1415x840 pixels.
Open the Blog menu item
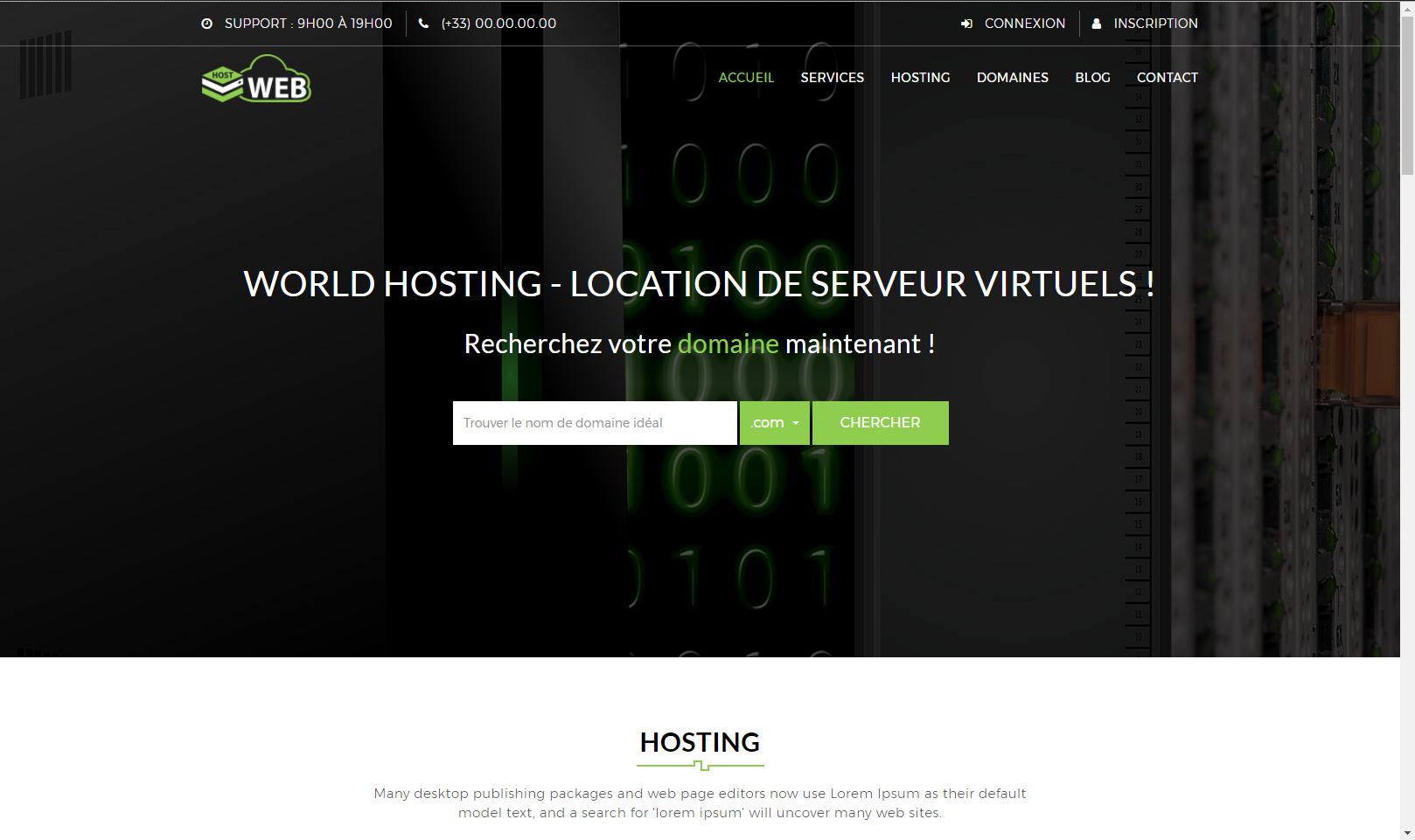tap(1092, 78)
